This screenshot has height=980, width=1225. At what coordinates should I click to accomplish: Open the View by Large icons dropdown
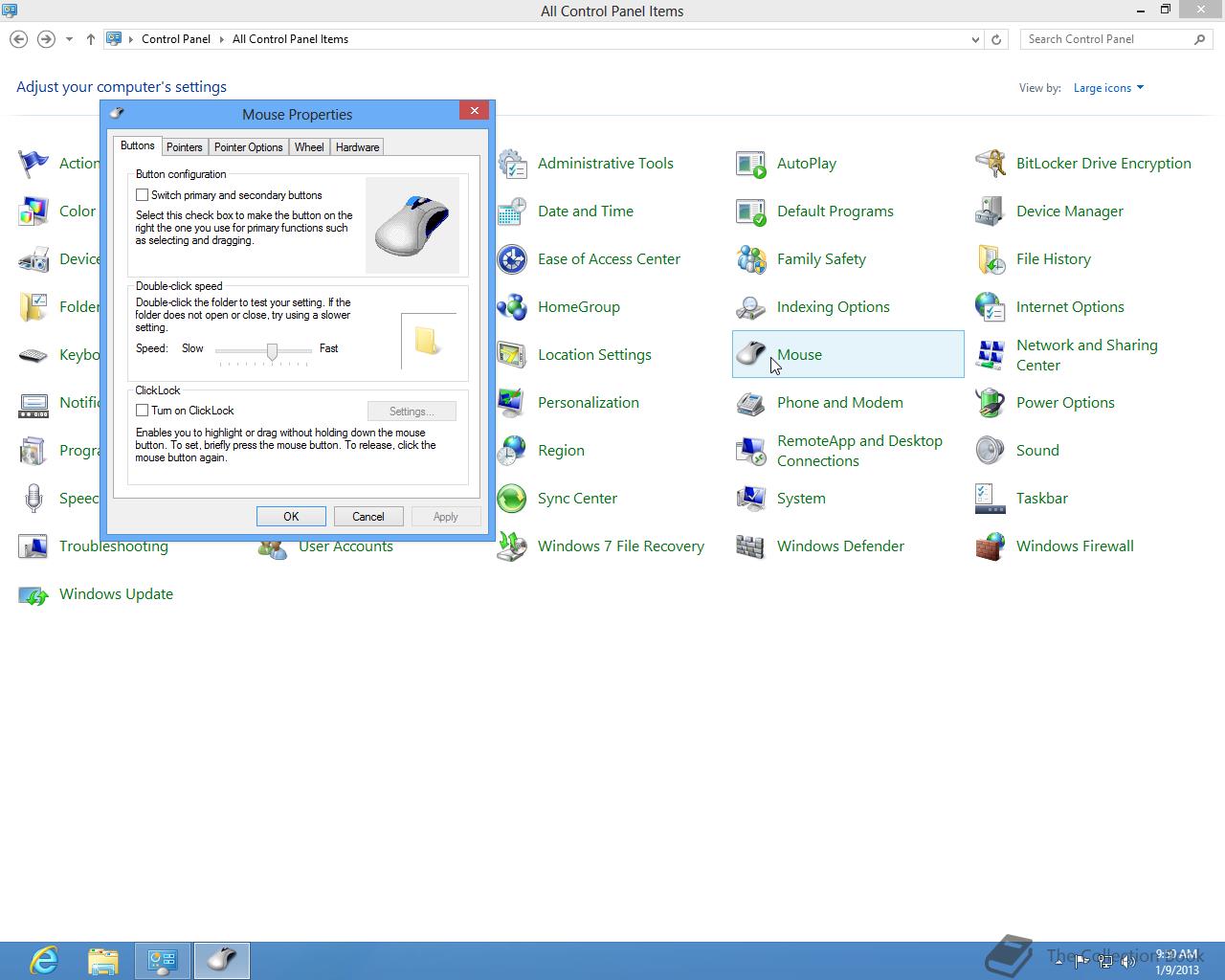(x=1108, y=88)
